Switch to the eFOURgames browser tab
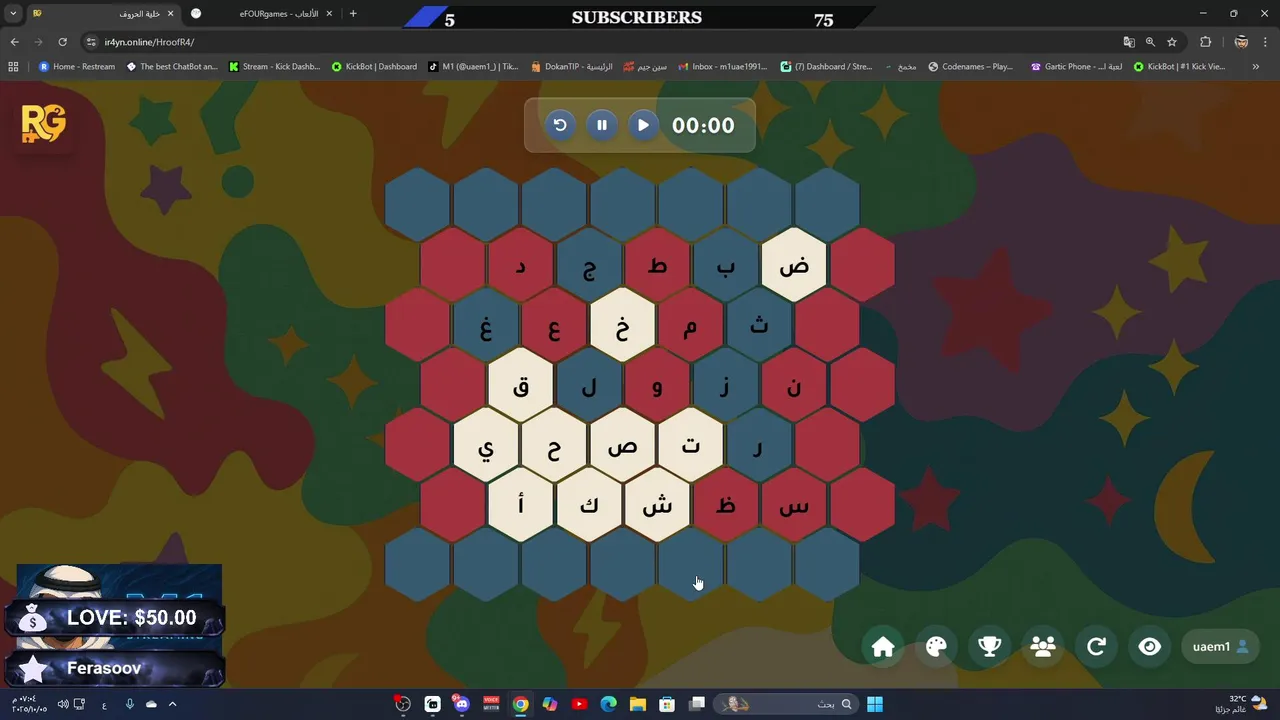 pos(262,14)
